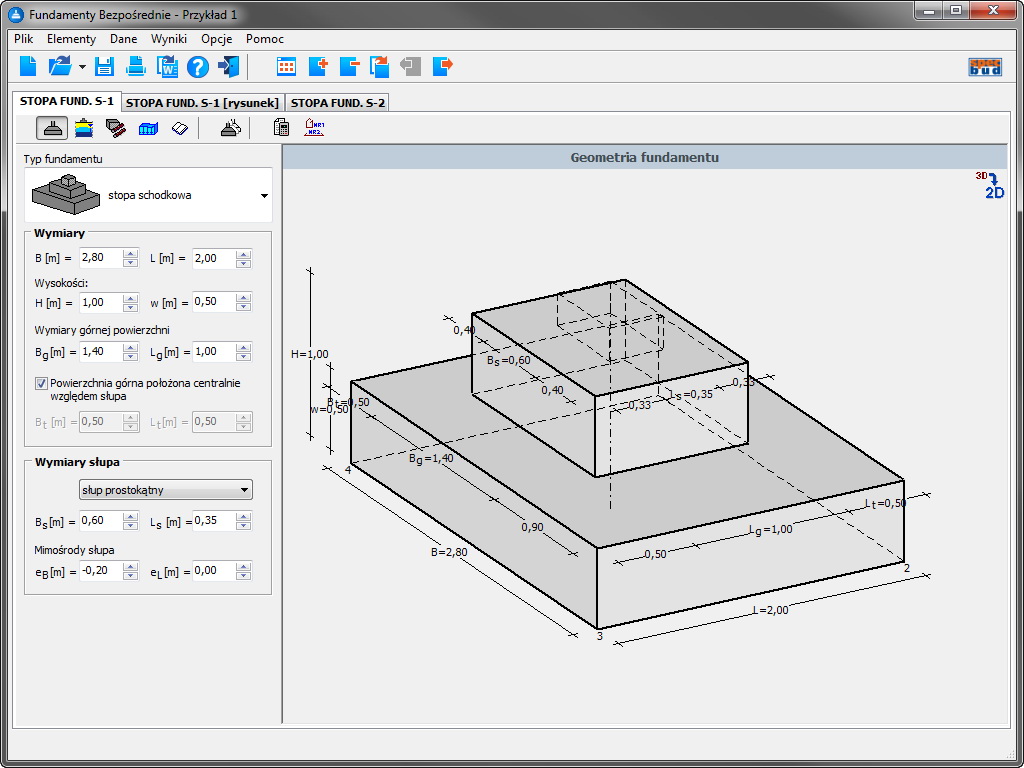Image resolution: width=1024 pixels, height=768 pixels.
Task: Select the soil layers icon
Action: tap(85, 128)
